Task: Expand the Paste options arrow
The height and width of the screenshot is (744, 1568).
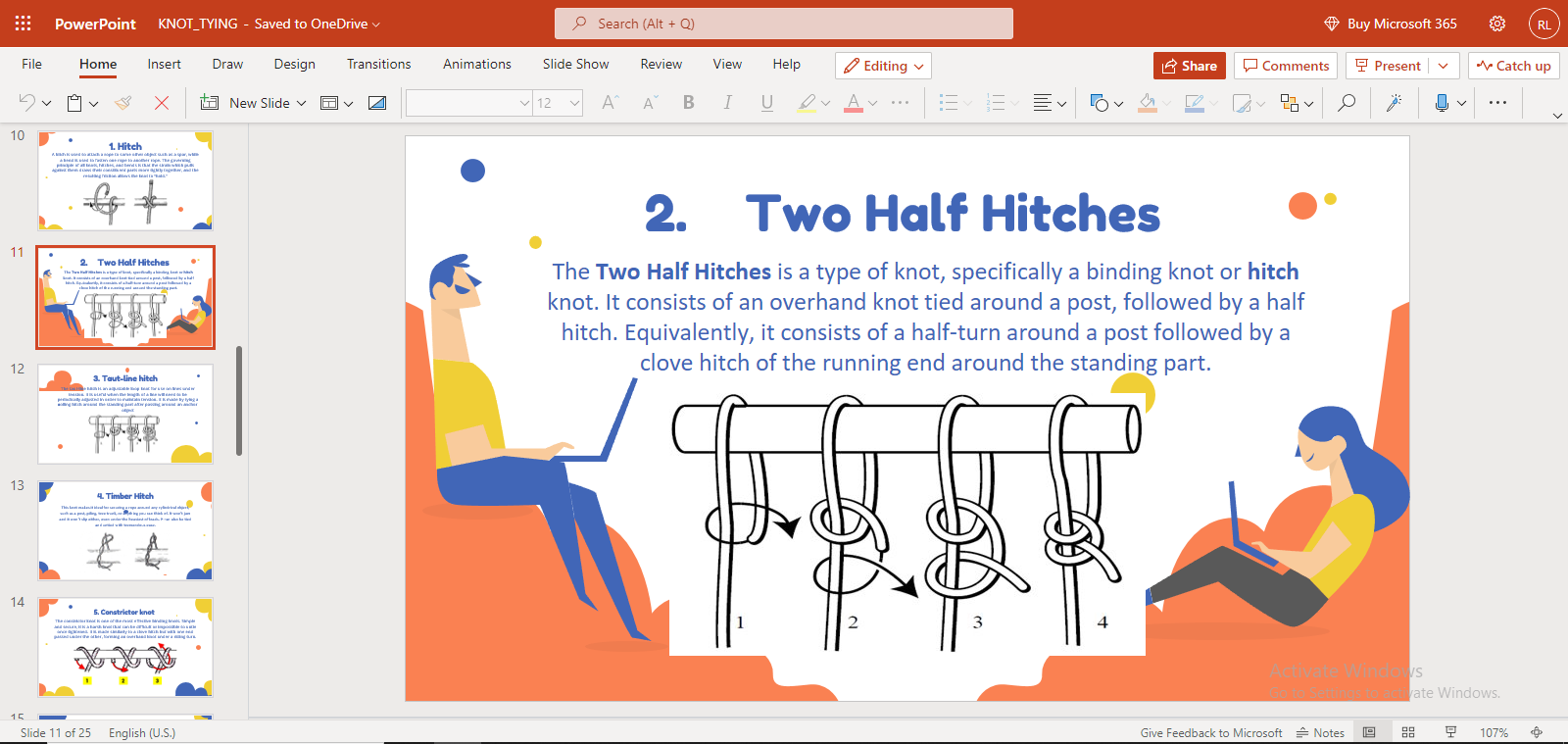Action: coord(93,103)
